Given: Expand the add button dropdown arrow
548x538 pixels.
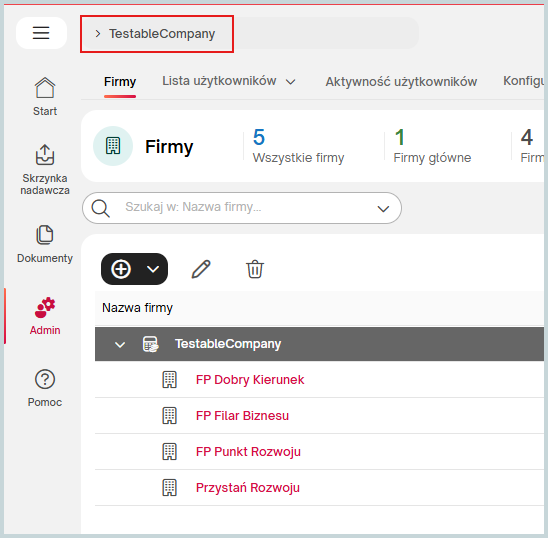Looking at the screenshot, I should coord(153,269).
